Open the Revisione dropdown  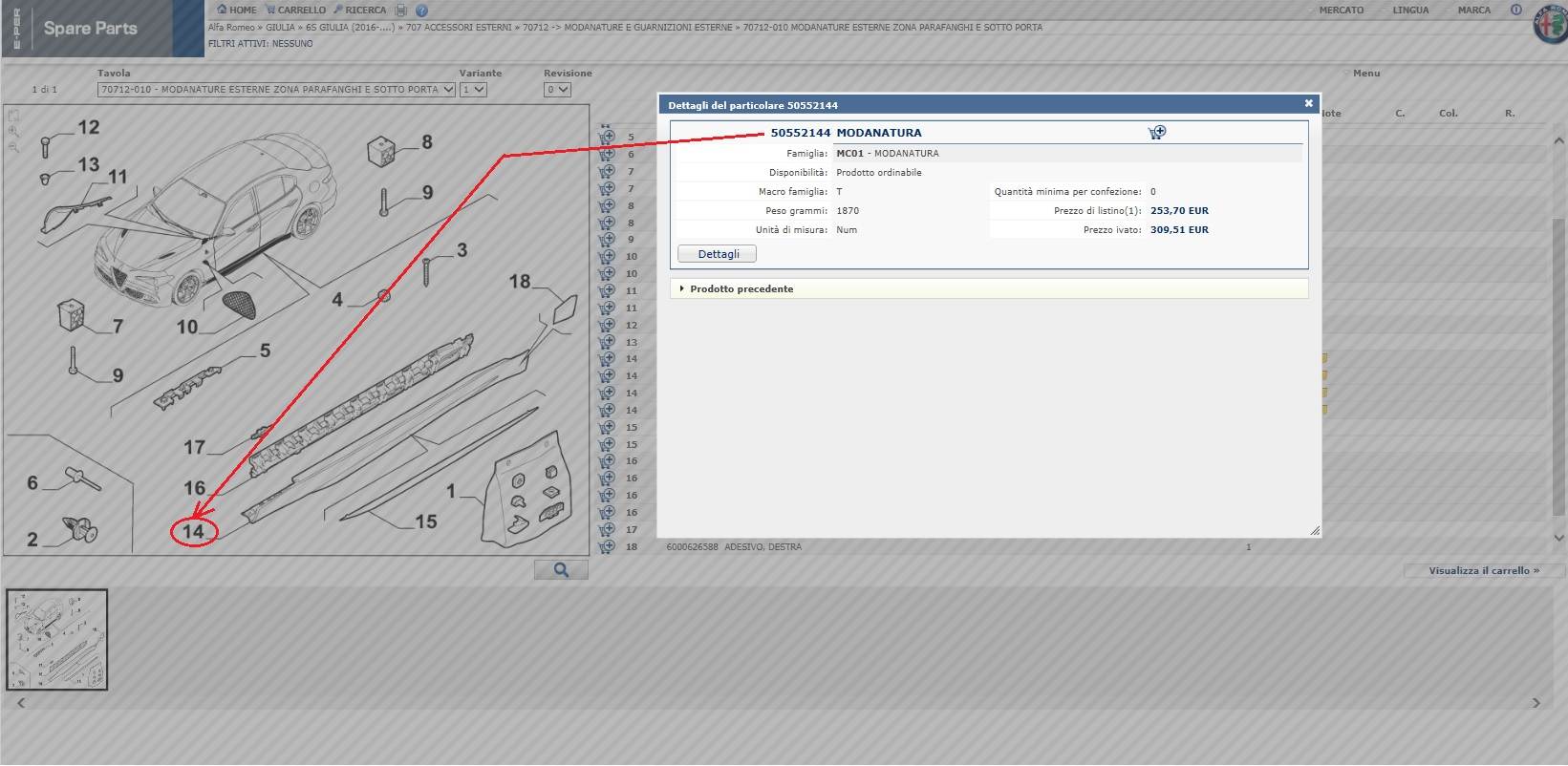pyautogui.click(x=557, y=90)
